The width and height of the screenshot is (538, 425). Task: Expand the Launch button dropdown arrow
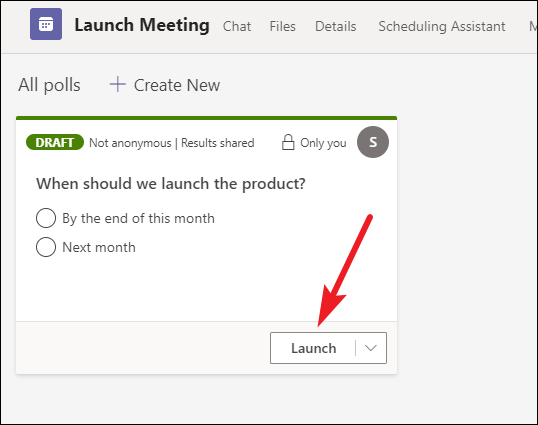(371, 348)
